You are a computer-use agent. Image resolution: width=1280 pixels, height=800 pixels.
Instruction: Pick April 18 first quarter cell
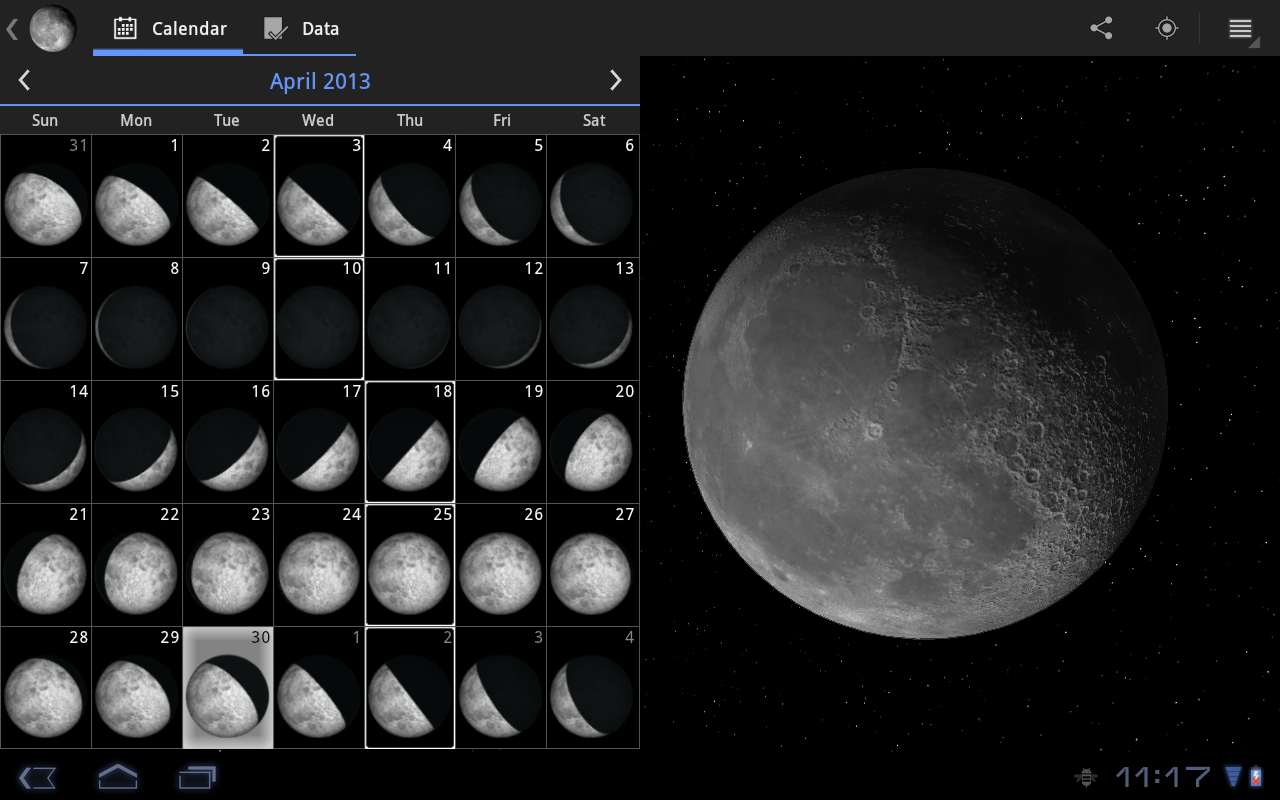point(410,442)
